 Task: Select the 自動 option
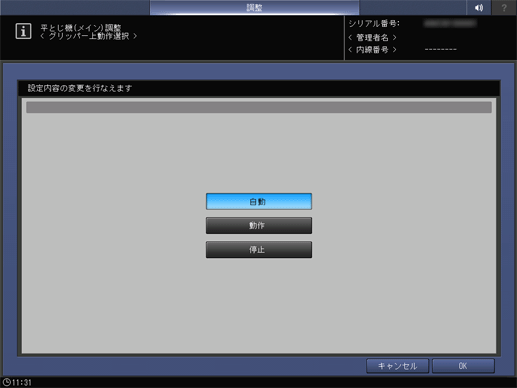click(259, 201)
